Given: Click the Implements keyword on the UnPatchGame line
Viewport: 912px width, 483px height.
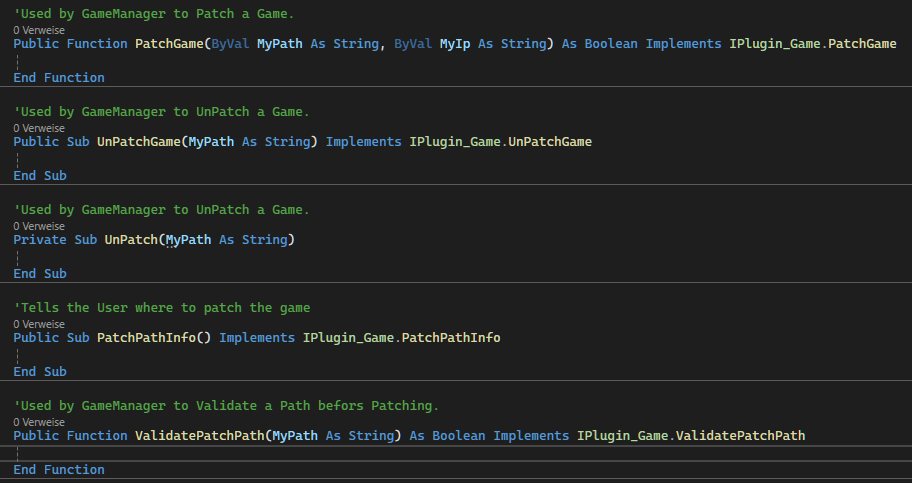Looking at the screenshot, I should click(x=364, y=141).
